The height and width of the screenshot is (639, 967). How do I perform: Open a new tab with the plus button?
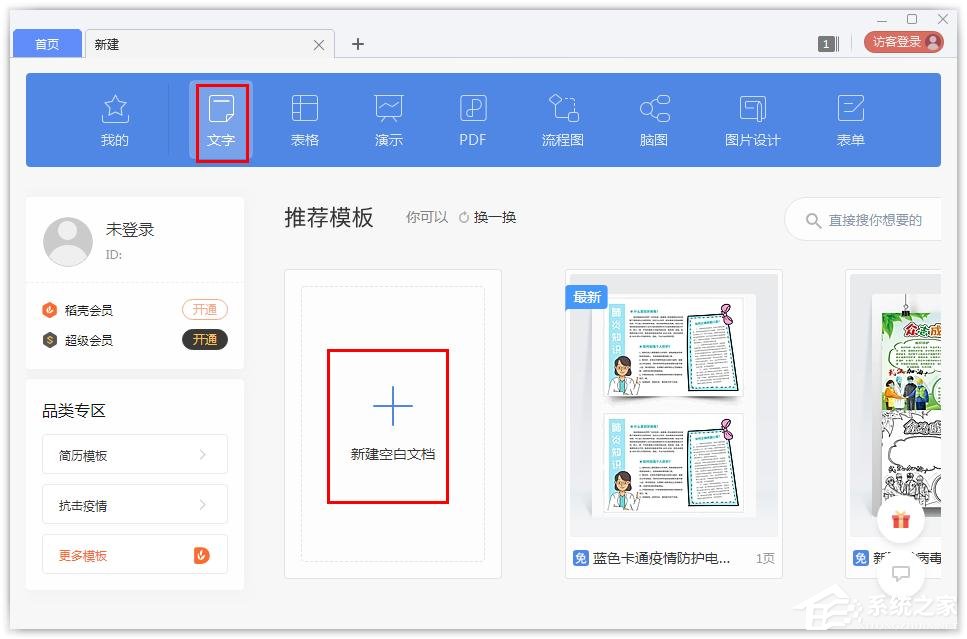[357, 44]
